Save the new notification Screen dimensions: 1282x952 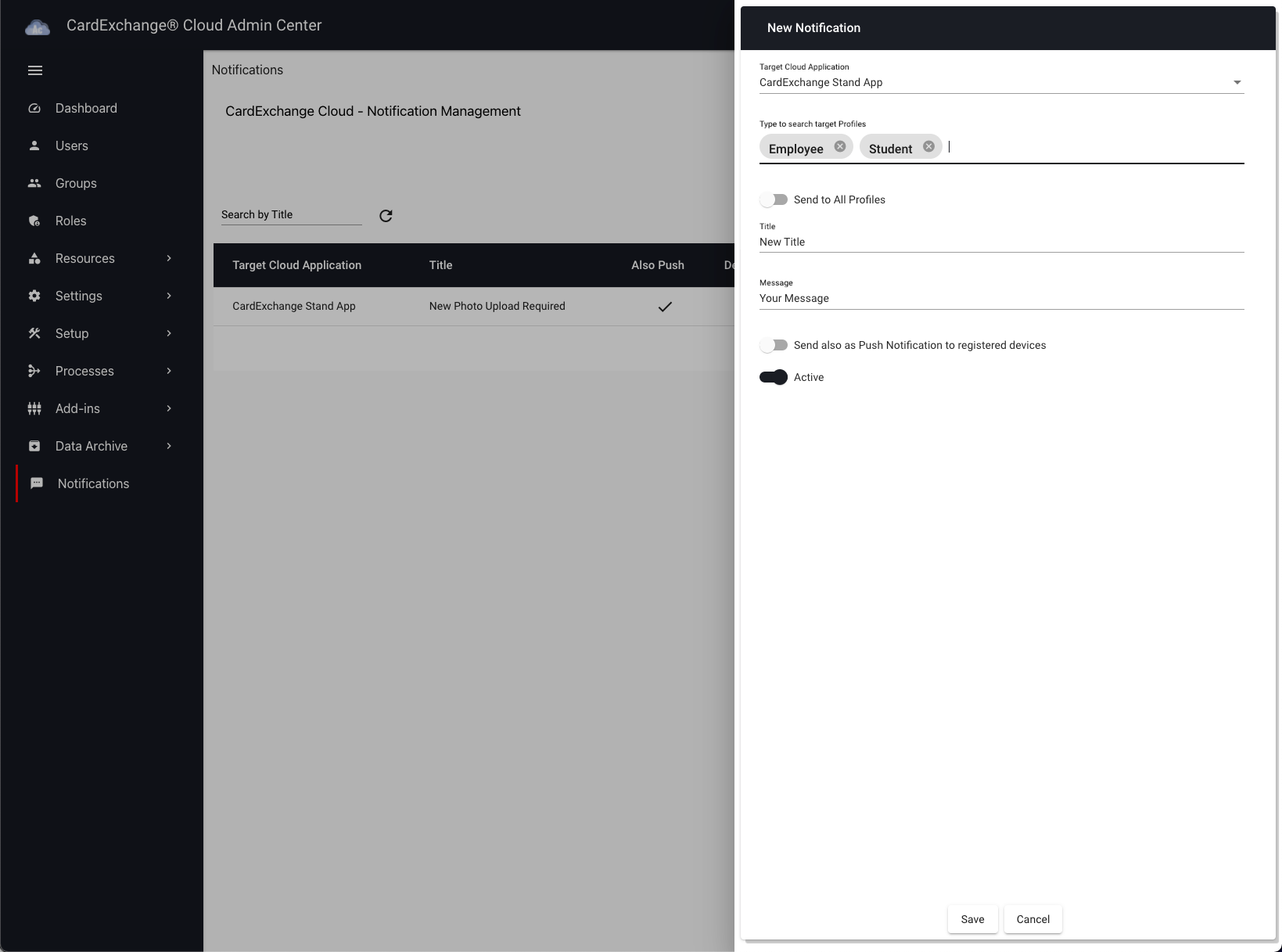[x=972, y=920]
